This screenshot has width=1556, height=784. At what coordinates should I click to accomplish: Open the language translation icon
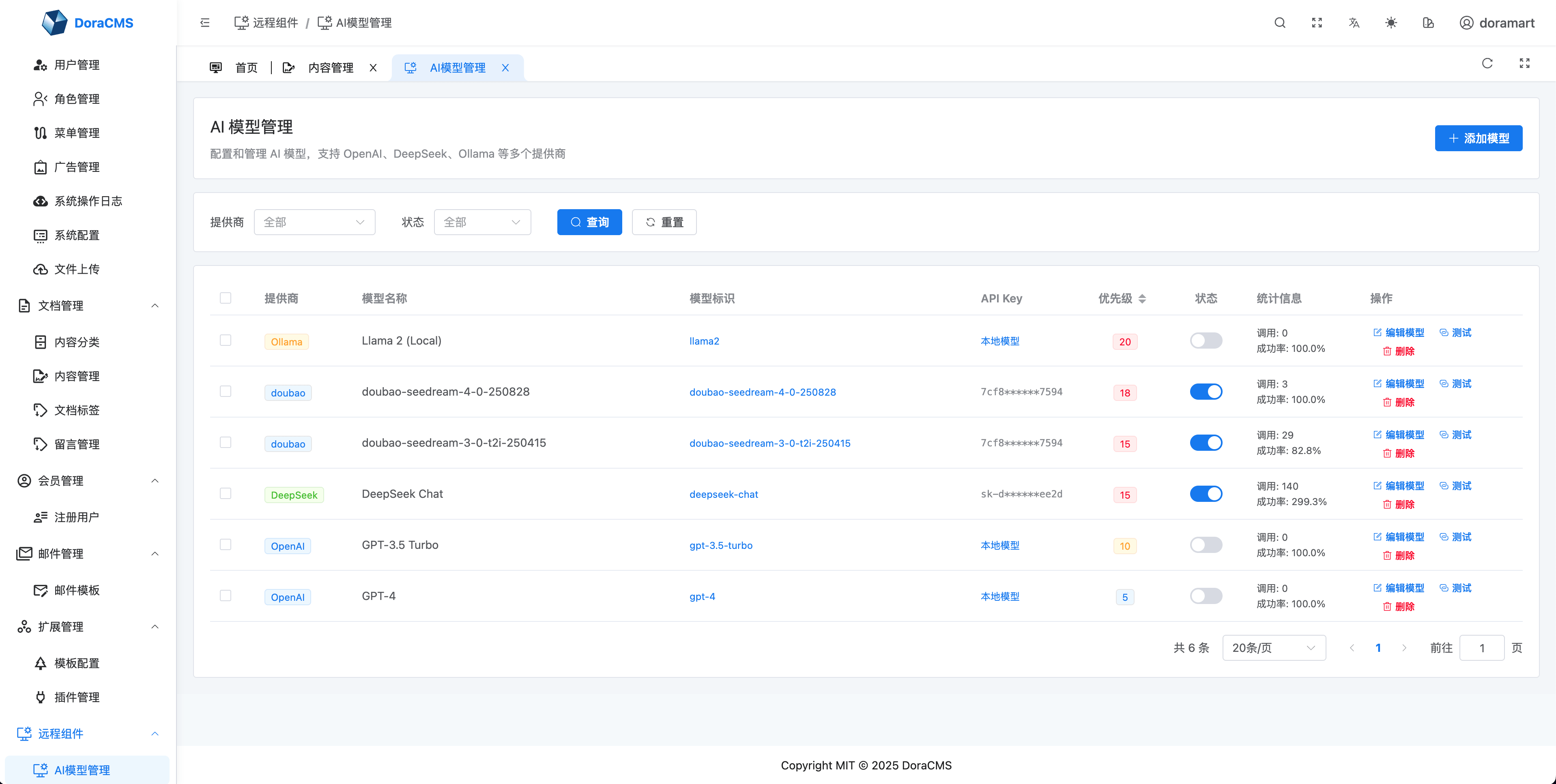(1354, 23)
